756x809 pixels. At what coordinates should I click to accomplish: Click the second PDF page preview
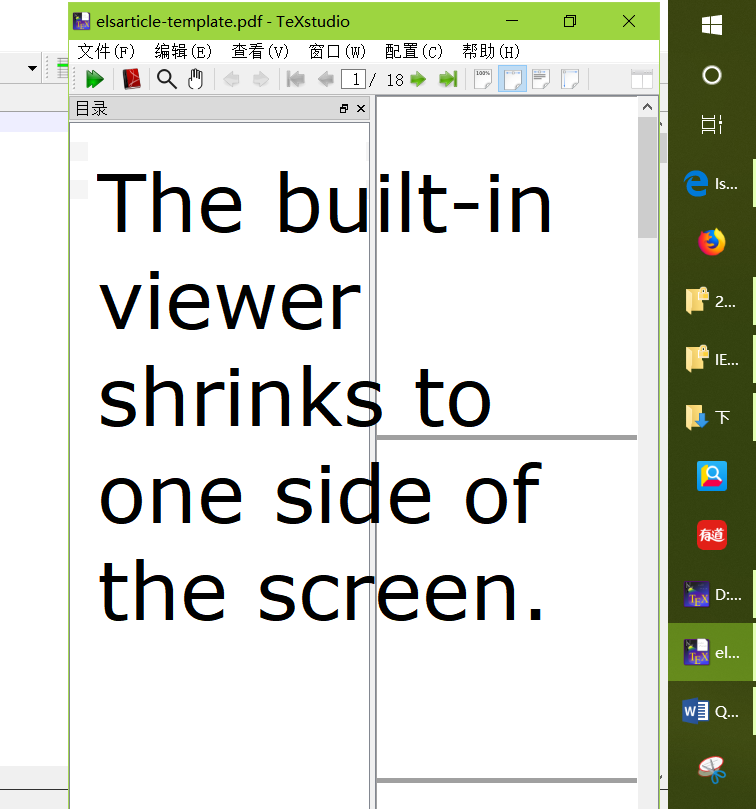(x=507, y=609)
